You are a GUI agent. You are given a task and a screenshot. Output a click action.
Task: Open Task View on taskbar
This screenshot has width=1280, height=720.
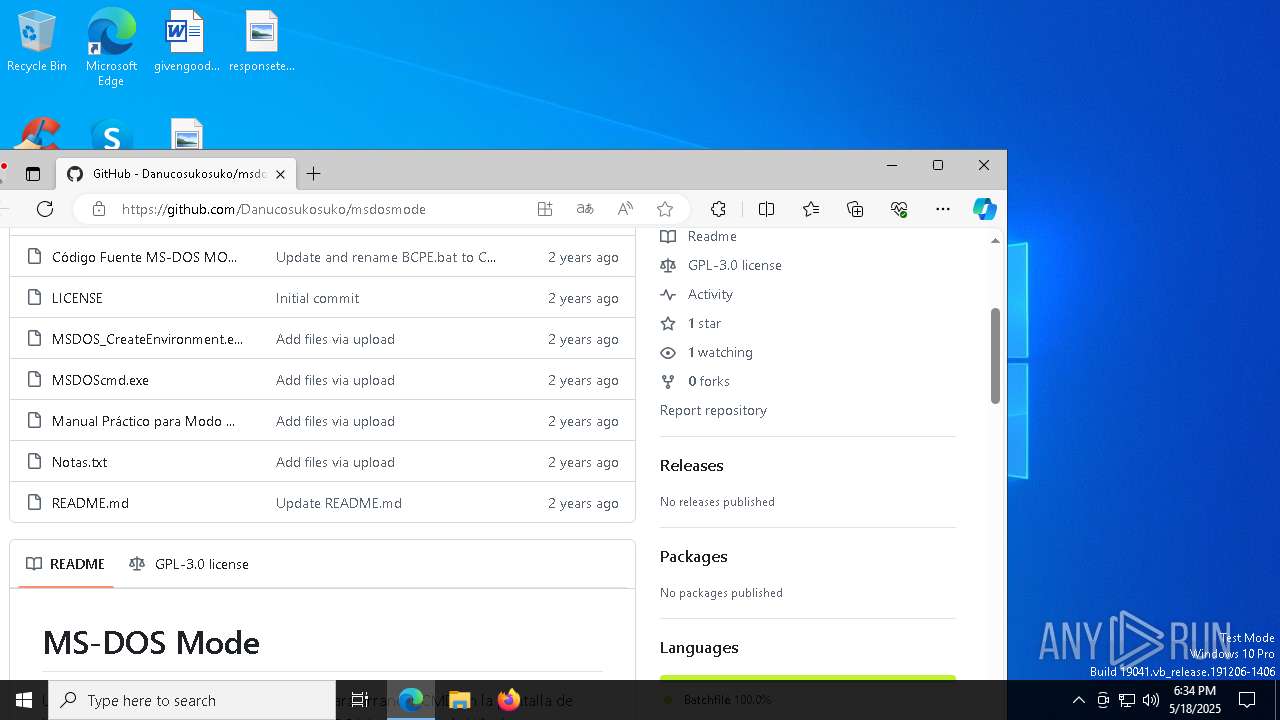pos(360,700)
